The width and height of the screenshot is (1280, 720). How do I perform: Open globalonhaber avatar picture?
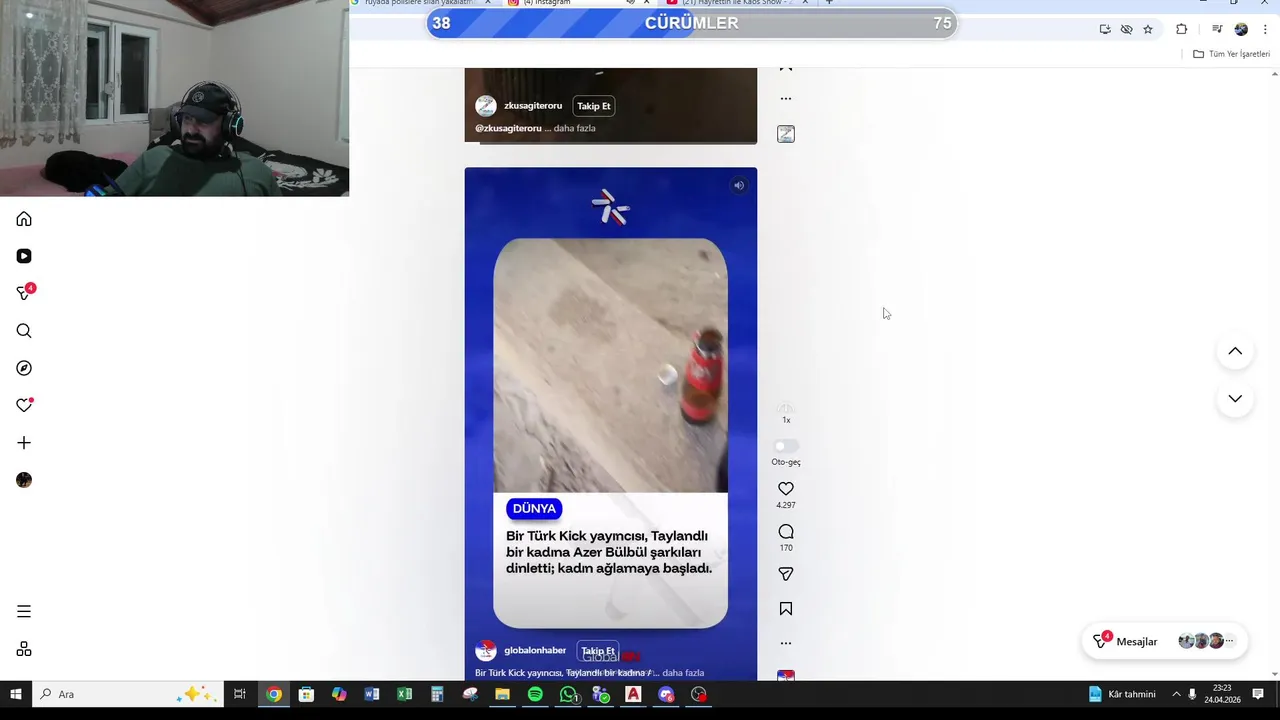(486, 651)
